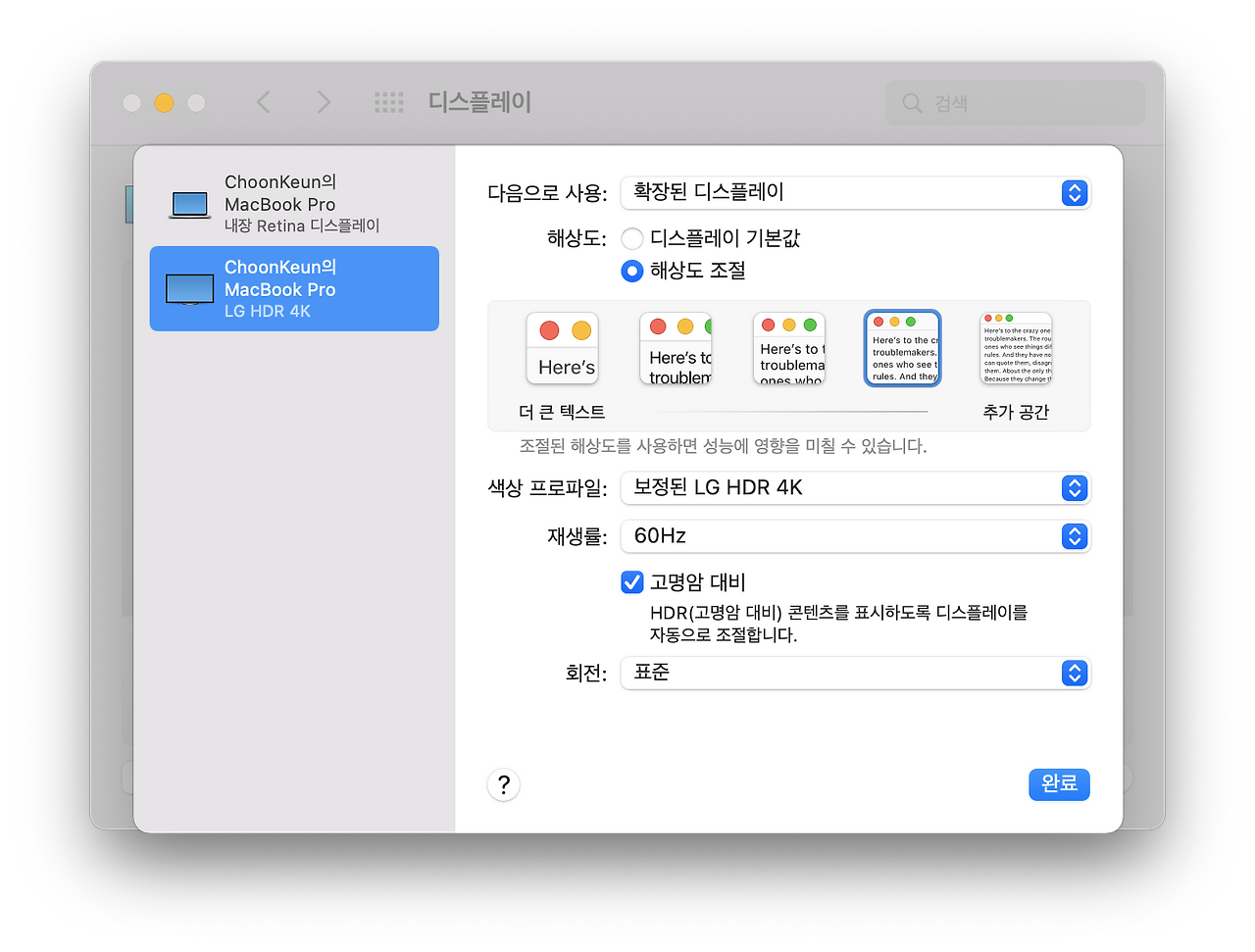Screen dimensions: 1255x952
Task: Click the help question mark icon
Action: point(503,784)
